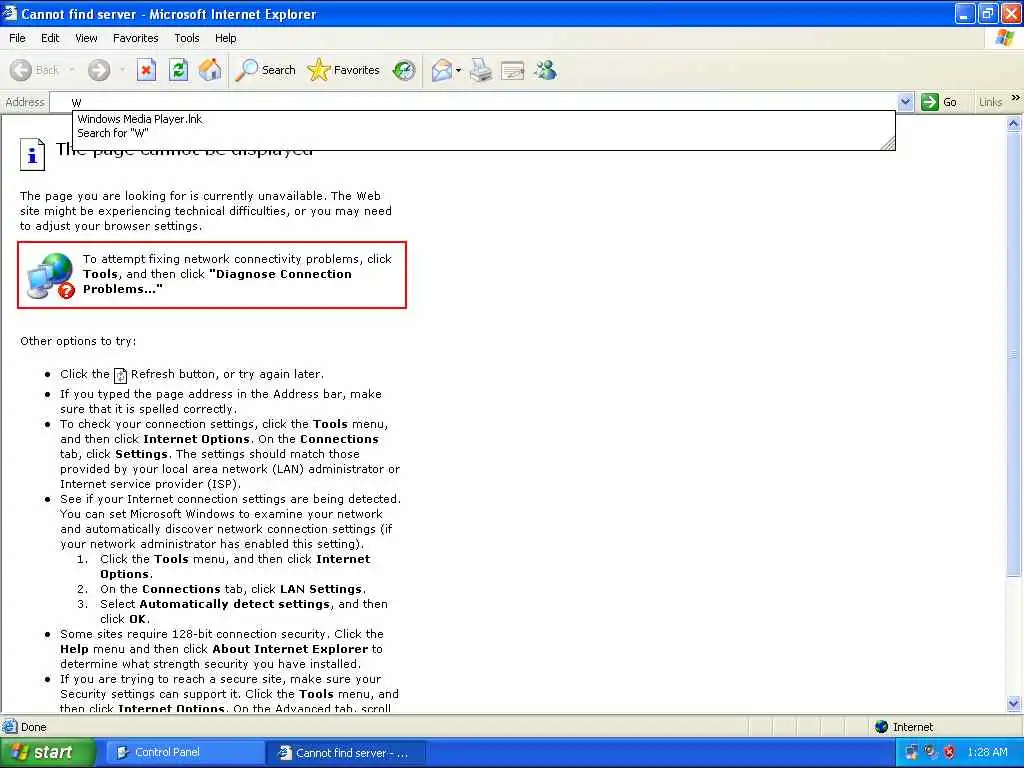Click the page info icon beside heading
The image size is (1024, 768).
[x=32, y=155]
